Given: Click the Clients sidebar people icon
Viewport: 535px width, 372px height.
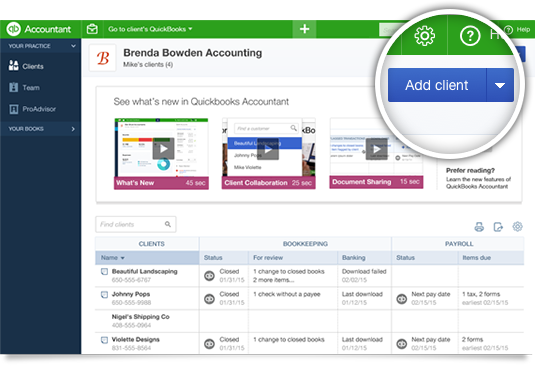Looking at the screenshot, I should (14, 65).
